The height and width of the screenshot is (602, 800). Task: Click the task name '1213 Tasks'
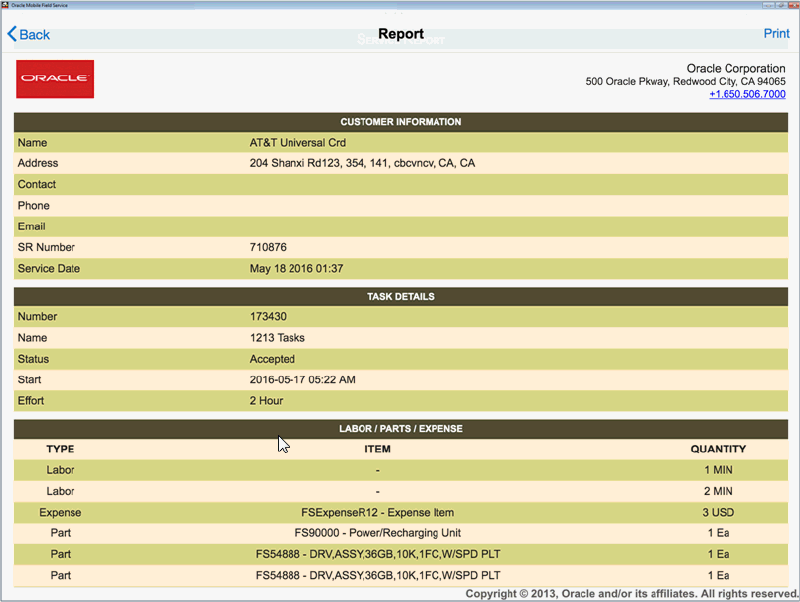277,338
